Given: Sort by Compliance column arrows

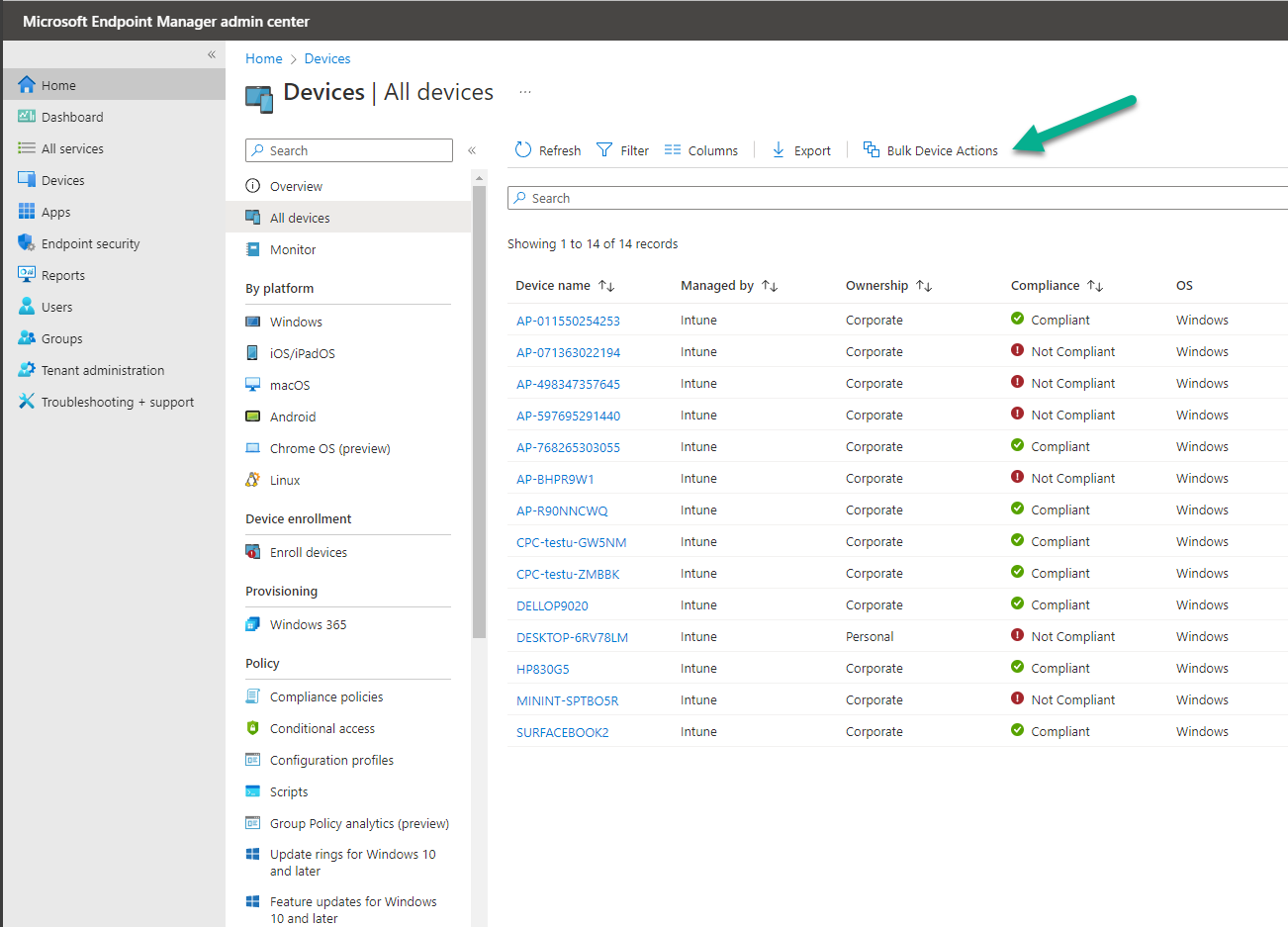Looking at the screenshot, I should (x=1095, y=286).
